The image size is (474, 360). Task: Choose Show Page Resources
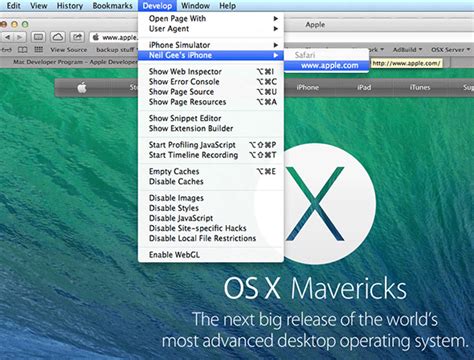(211, 102)
